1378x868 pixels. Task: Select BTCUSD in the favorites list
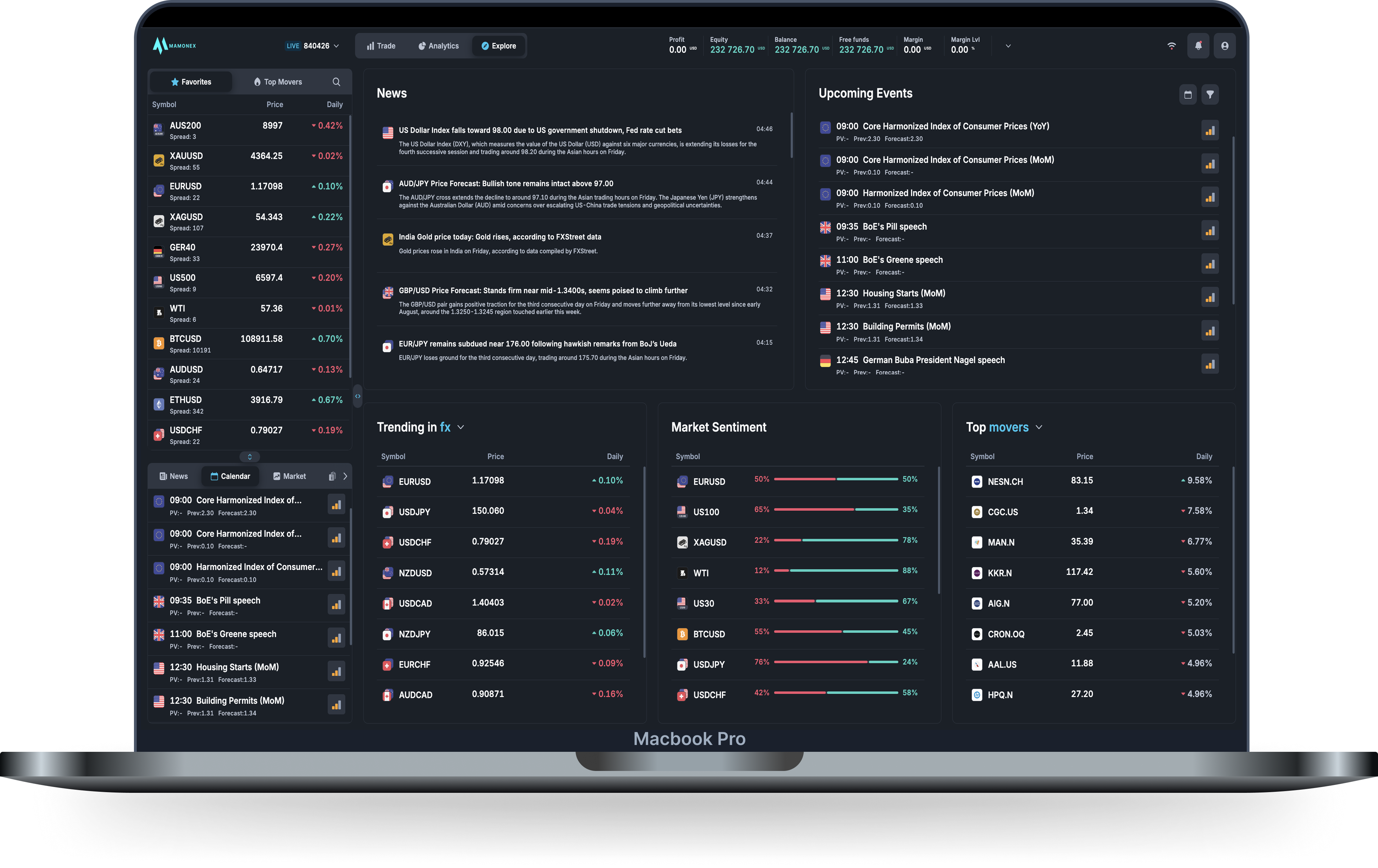click(186, 339)
